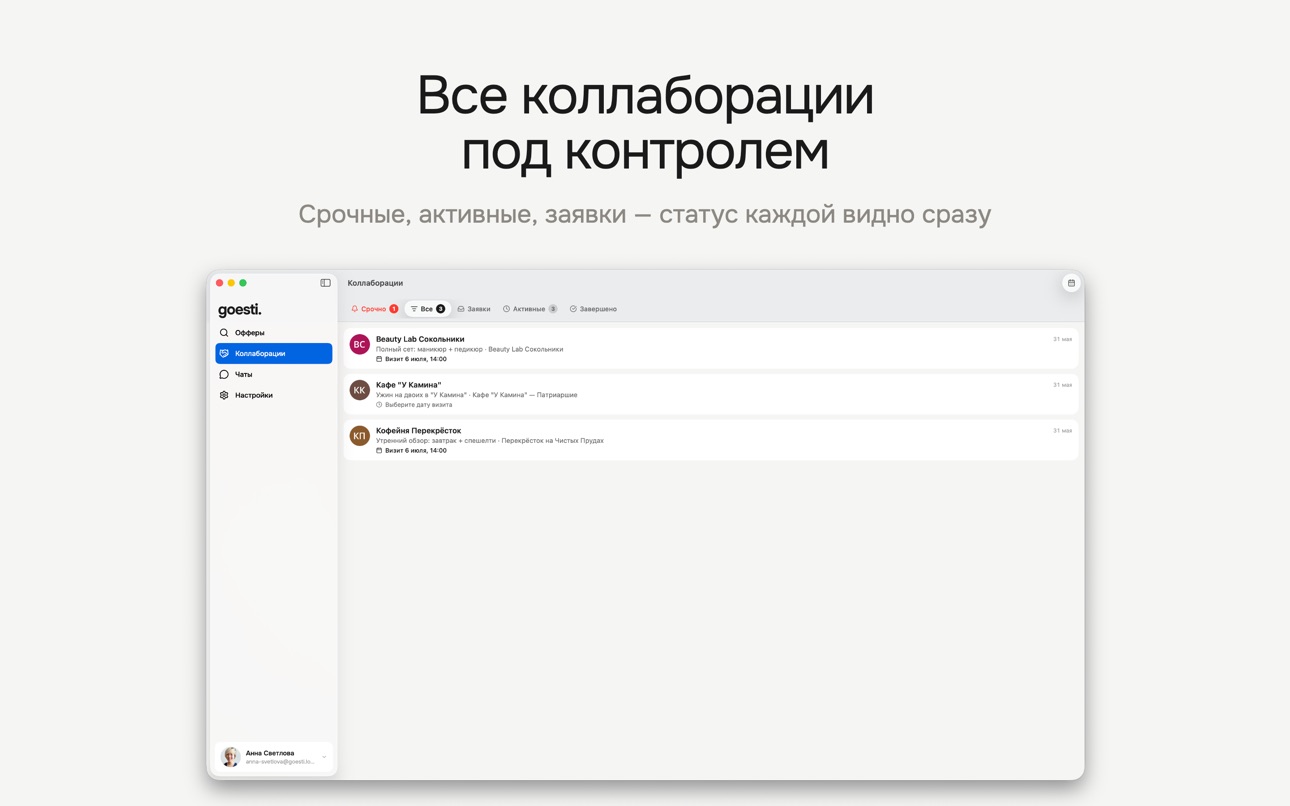Open the calendar icon button
The image size is (1290, 806).
pos(1071,283)
